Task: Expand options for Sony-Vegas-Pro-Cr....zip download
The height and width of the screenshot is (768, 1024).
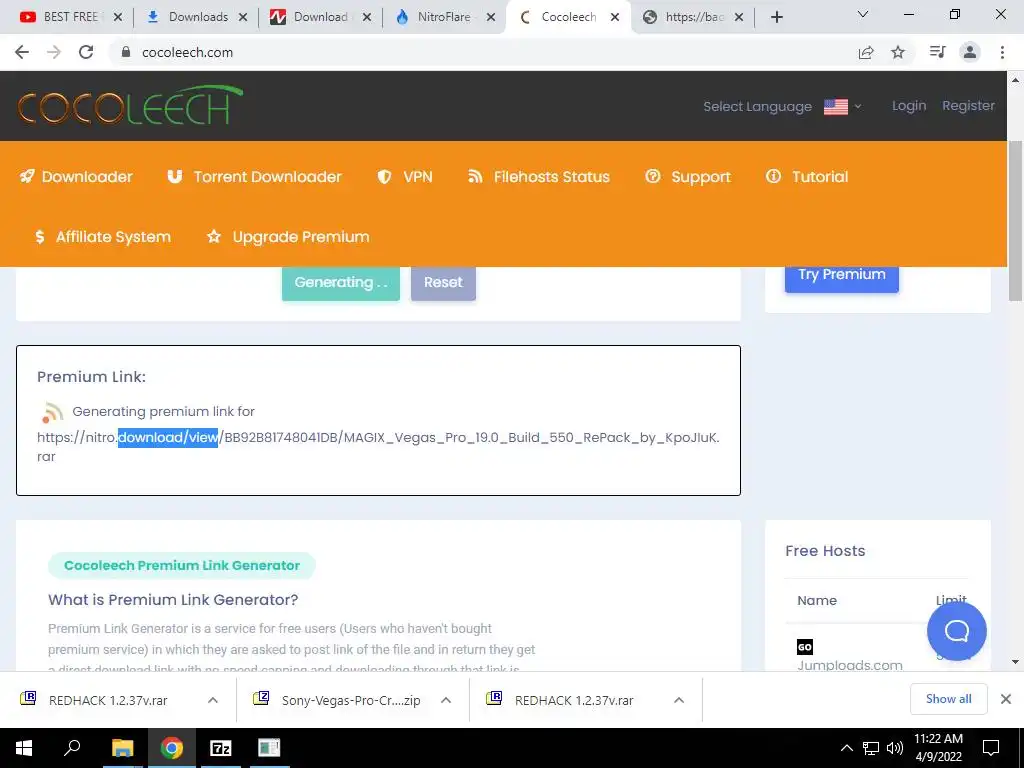Action: click(x=446, y=700)
